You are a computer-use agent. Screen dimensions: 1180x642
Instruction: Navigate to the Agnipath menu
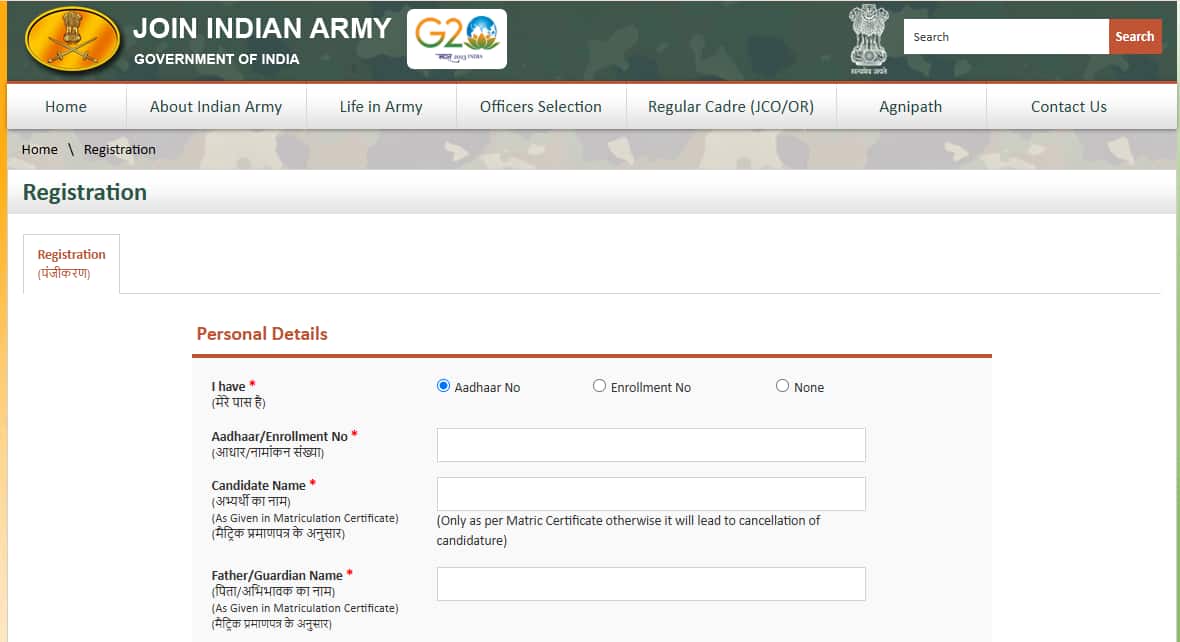coord(911,107)
